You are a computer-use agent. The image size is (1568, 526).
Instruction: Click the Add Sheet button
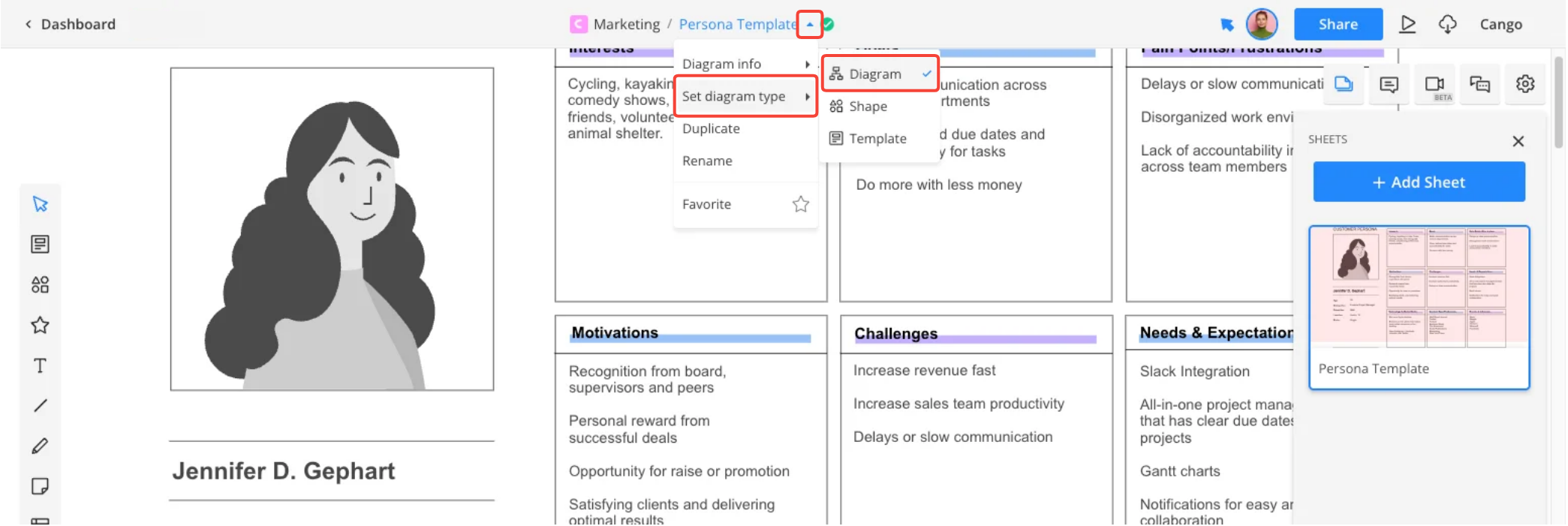(1419, 182)
